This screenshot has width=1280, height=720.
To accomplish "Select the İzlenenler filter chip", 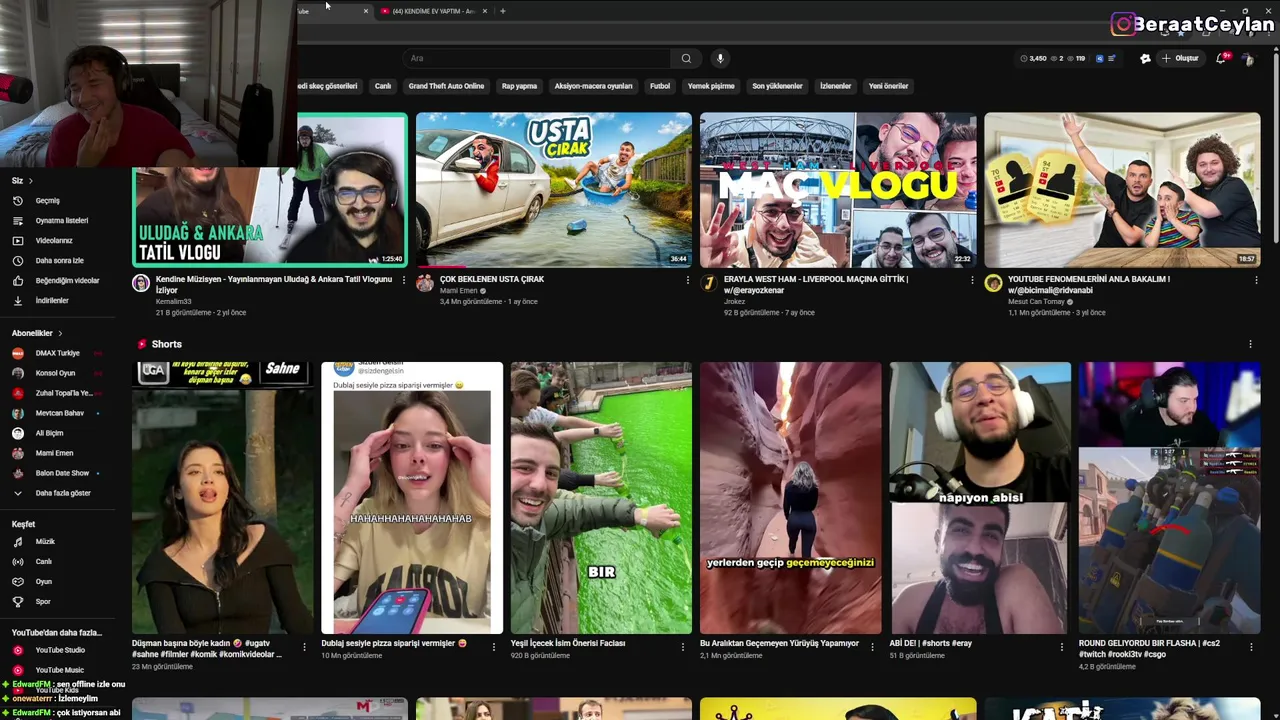I will (835, 86).
